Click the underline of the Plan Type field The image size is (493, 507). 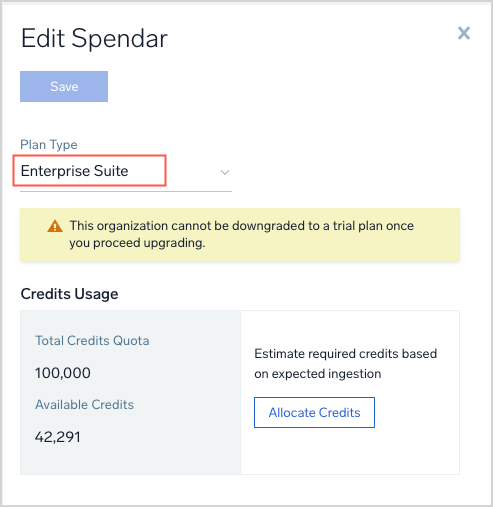click(126, 191)
